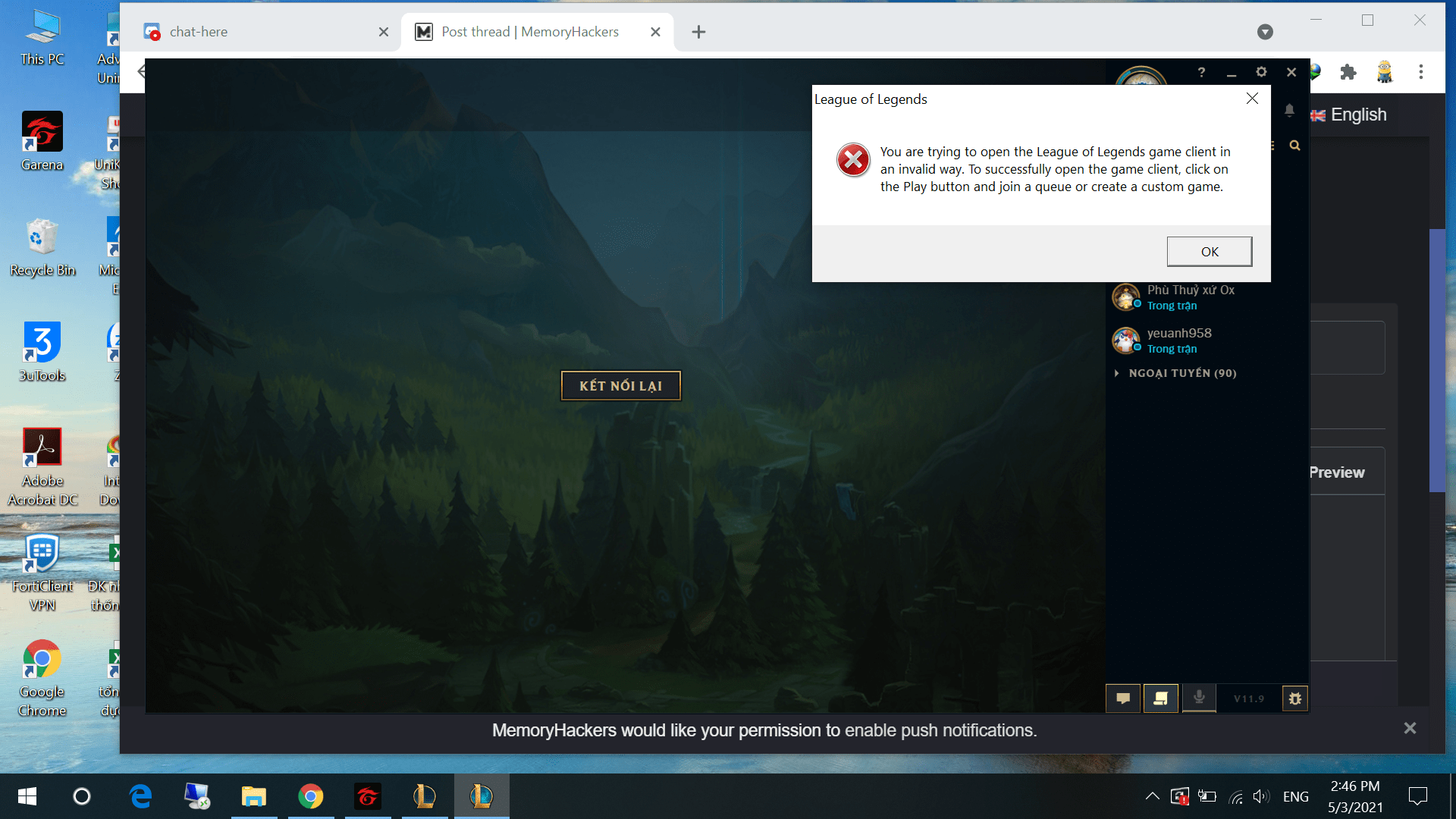Close the MemoryHackers browser tab
The width and height of the screenshot is (1456, 819).
tap(656, 32)
